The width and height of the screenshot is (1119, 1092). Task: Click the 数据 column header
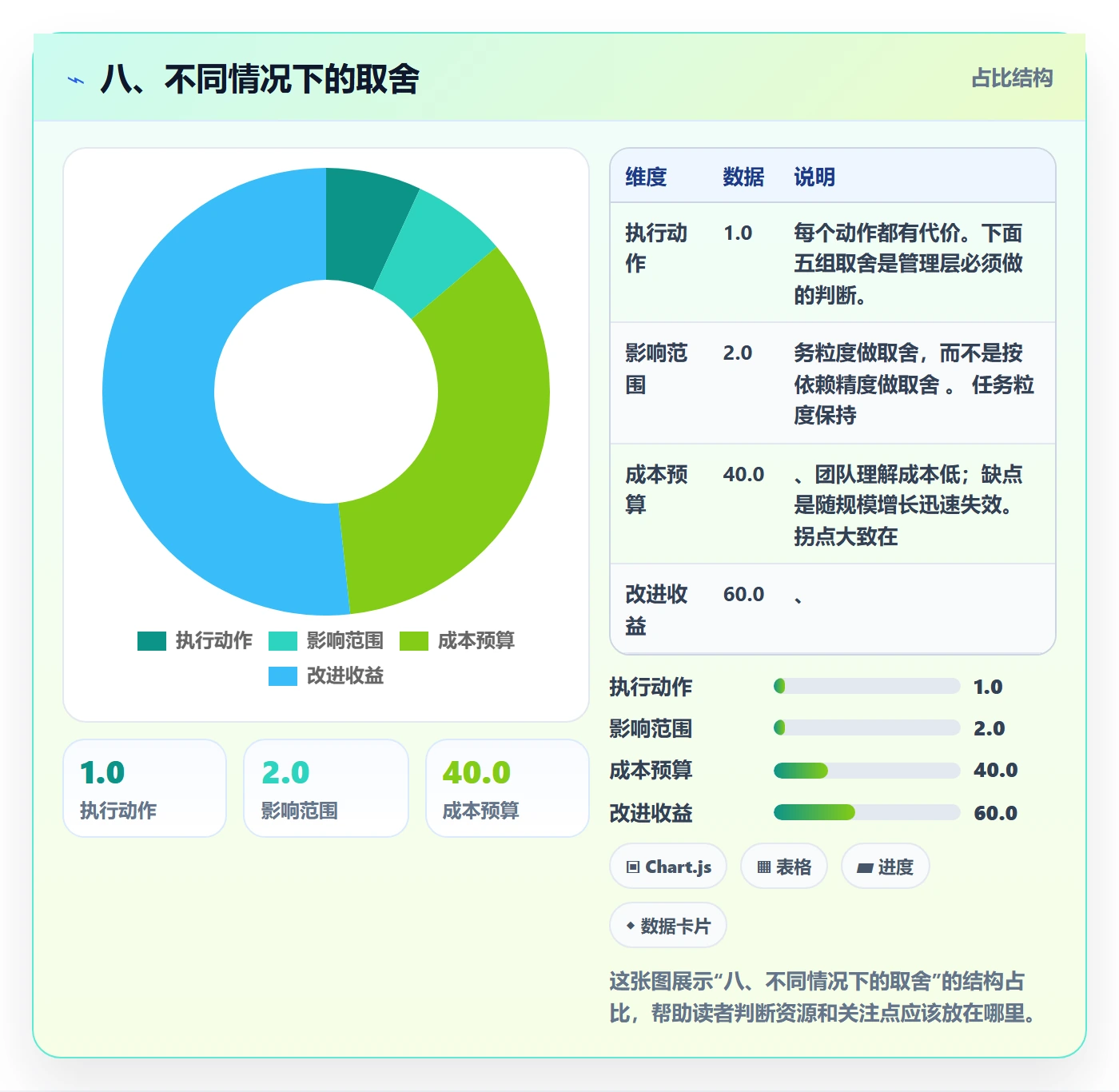(743, 177)
